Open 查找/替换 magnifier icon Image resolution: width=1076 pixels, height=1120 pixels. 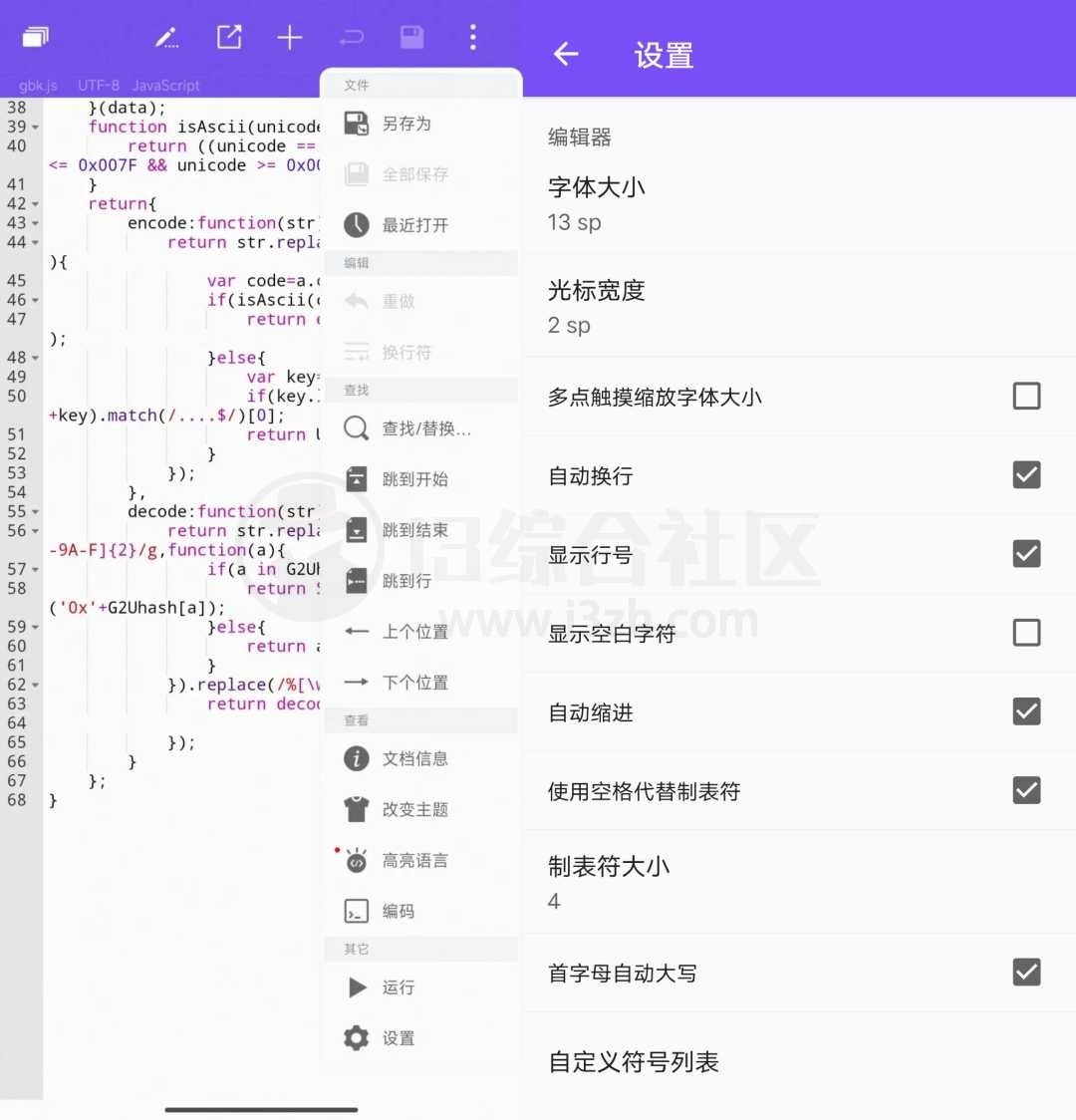coord(357,428)
